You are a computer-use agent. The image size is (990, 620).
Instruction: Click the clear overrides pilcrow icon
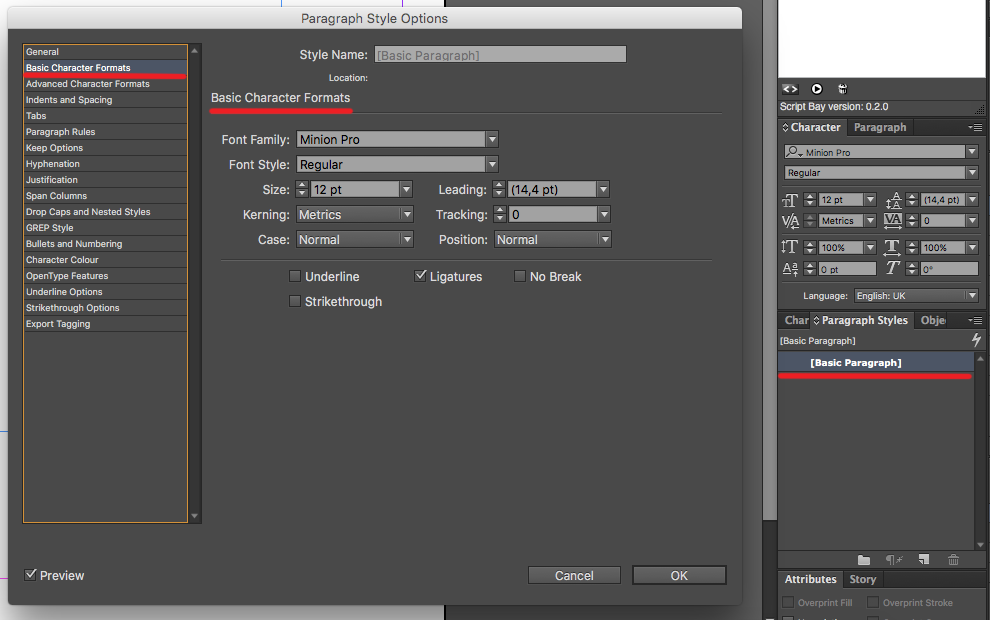(x=893, y=560)
